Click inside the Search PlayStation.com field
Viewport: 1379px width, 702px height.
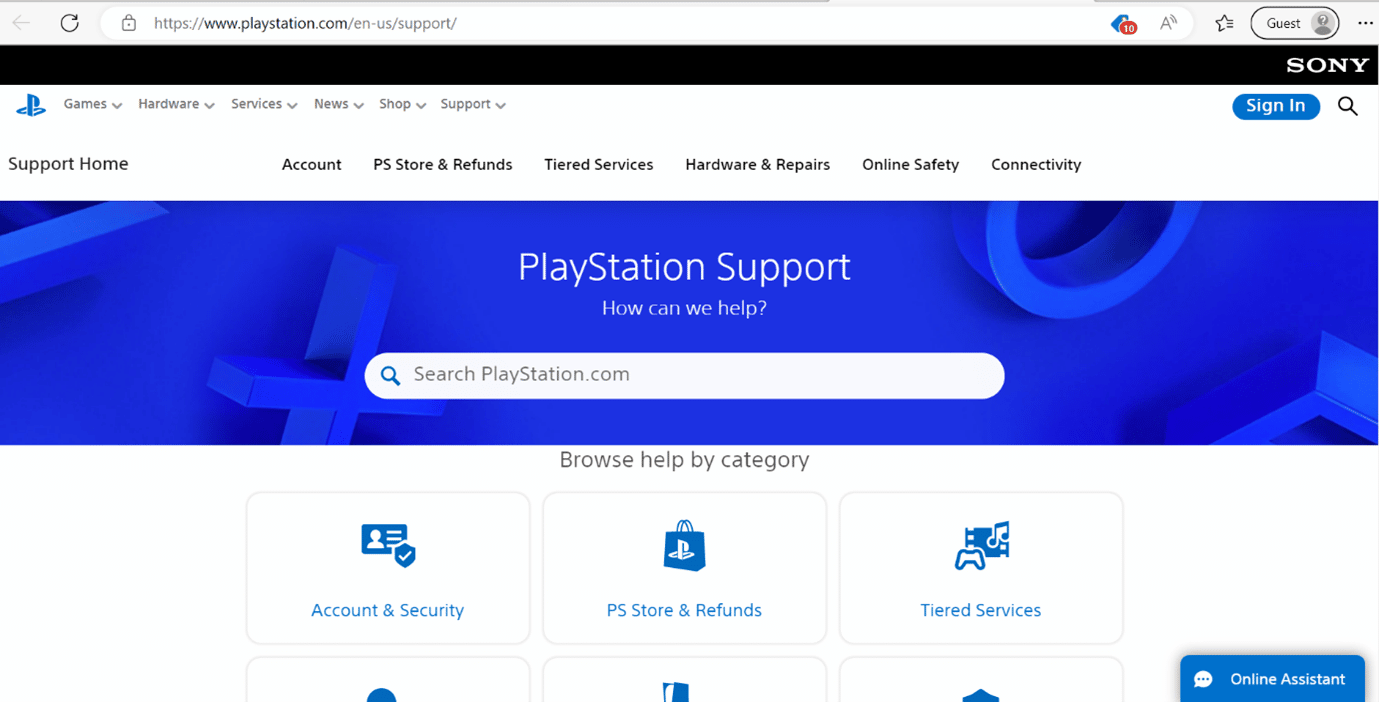[684, 375]
